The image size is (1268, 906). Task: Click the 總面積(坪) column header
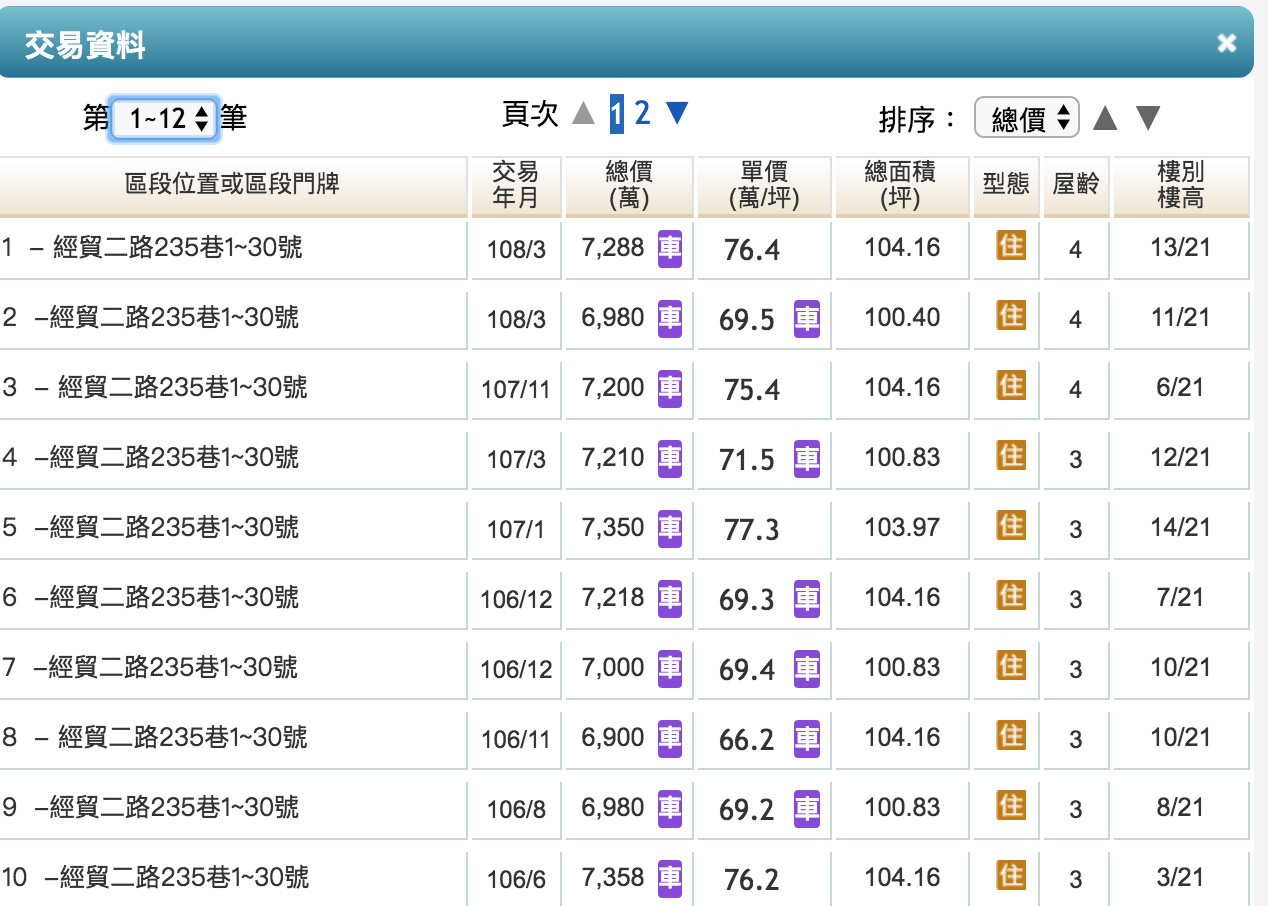pyautogui.click(x=901, y=185)
